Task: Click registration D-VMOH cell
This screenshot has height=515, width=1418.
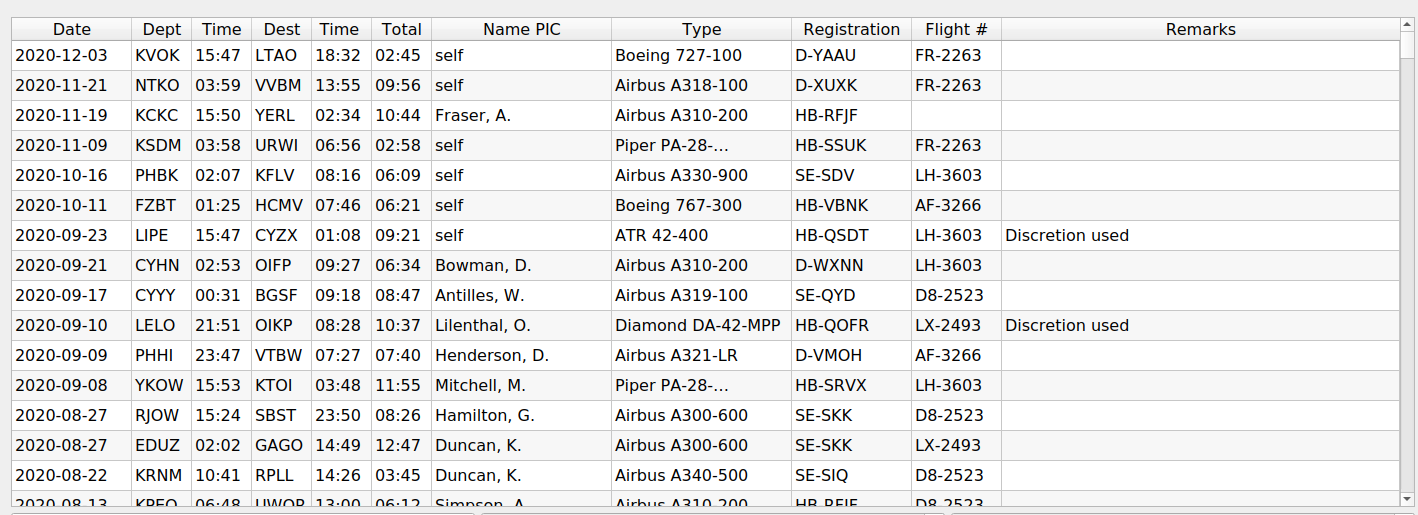Action: [852, 356]
